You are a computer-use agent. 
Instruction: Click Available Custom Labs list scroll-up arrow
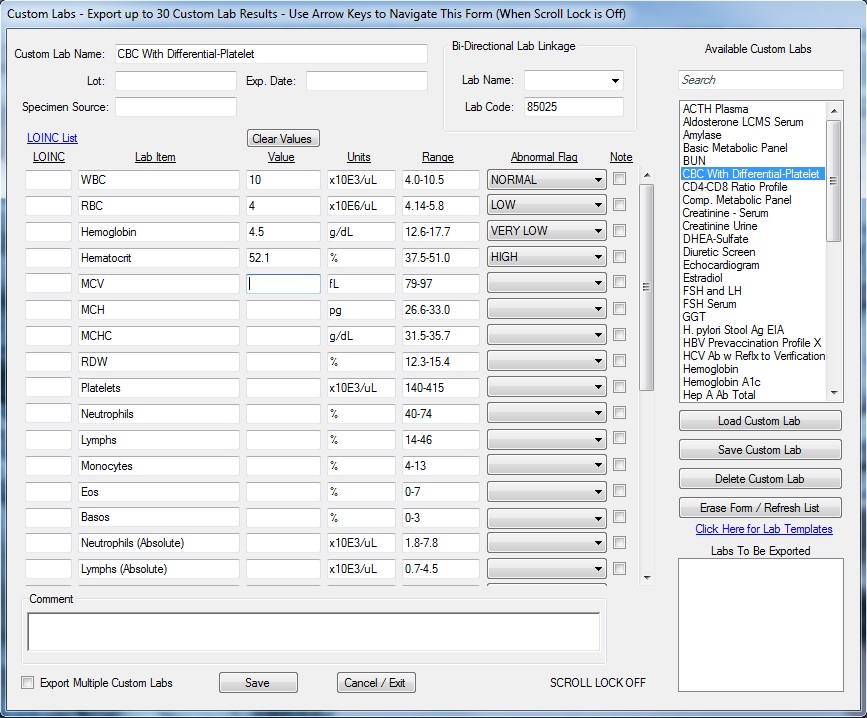[x=834, y=111]
